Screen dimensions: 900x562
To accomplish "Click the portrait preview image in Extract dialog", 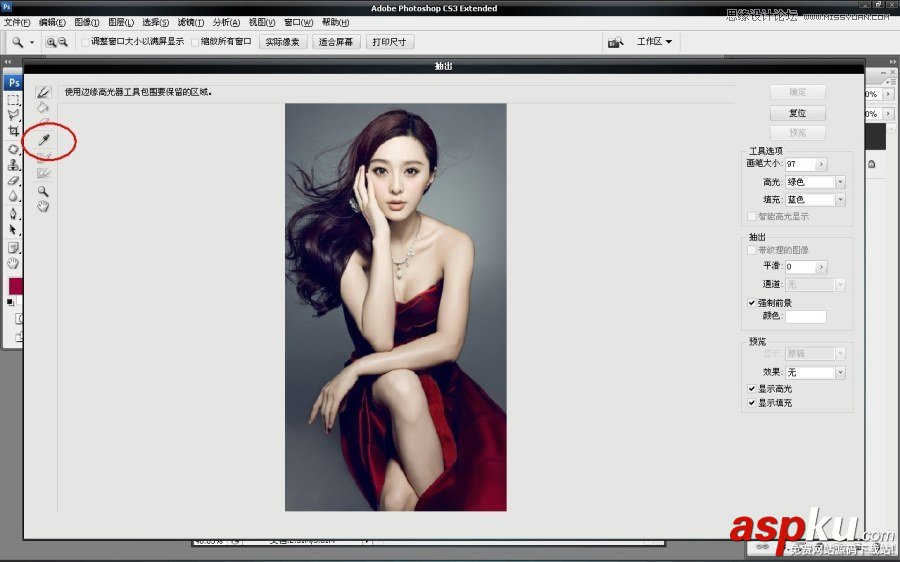I will tap(396, 307).
